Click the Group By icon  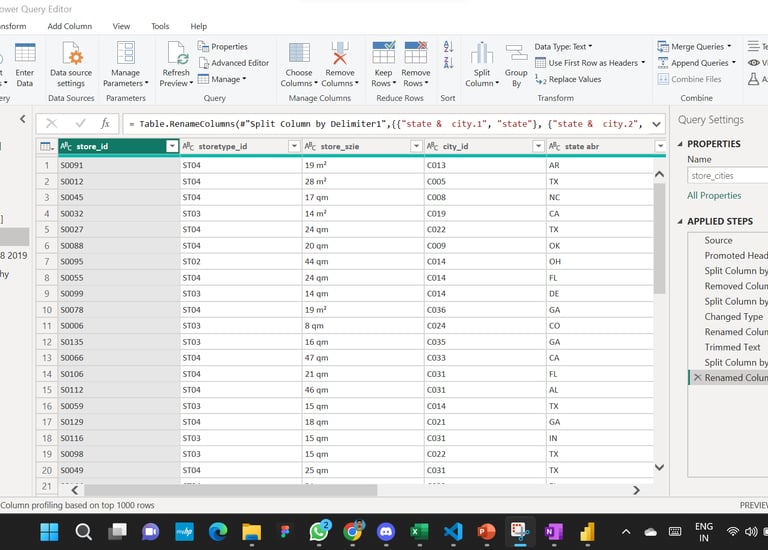[x=516, y=54]
